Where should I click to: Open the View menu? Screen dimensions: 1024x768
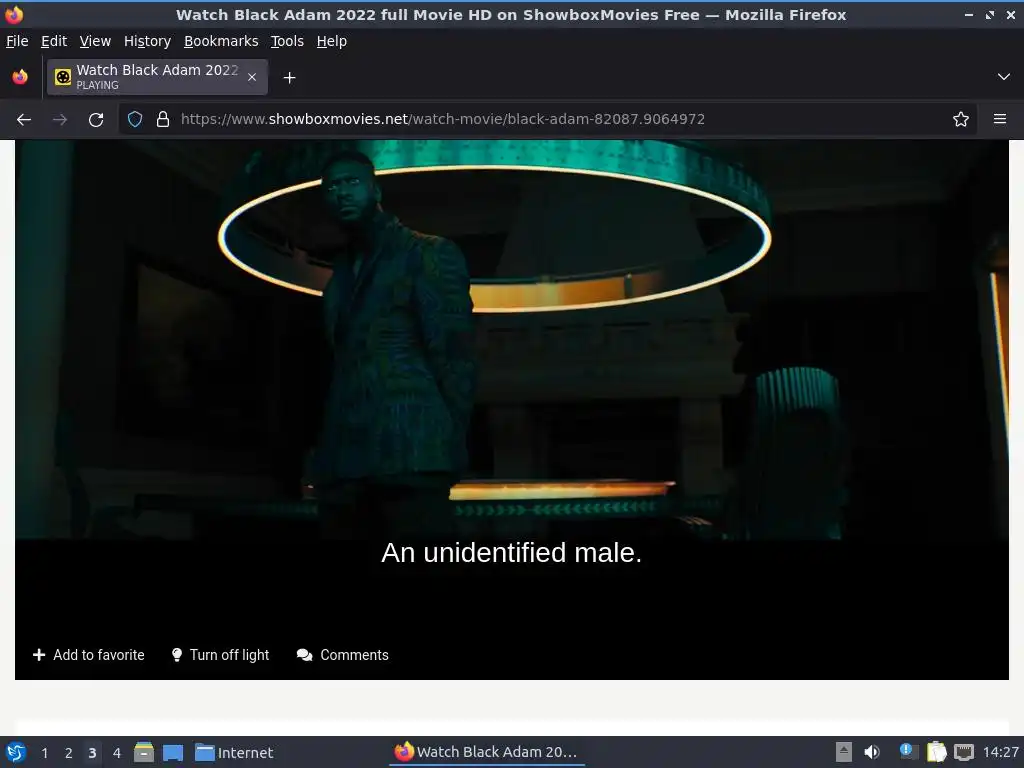[x=95, y=41]
